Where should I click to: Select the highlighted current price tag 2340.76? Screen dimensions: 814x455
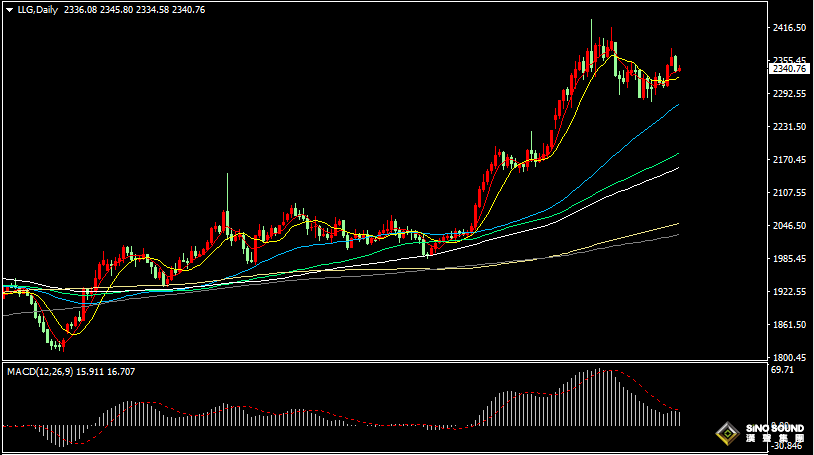point(789,68)
